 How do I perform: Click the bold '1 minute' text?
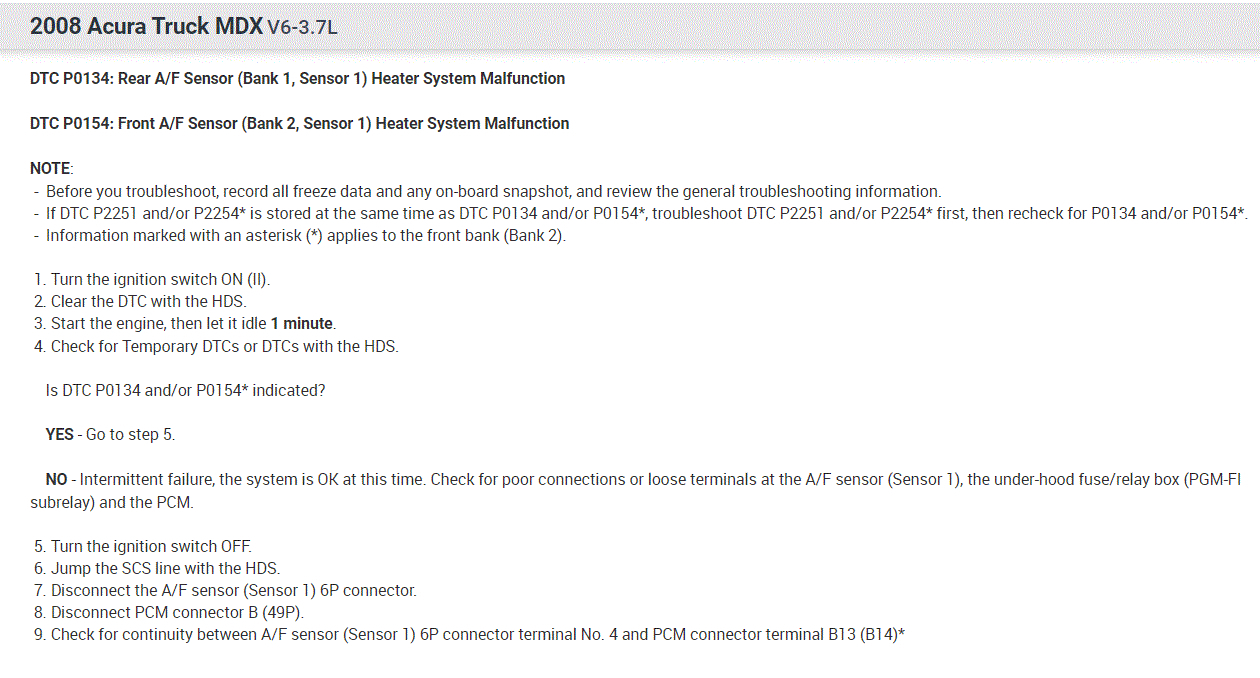(301, 324)
